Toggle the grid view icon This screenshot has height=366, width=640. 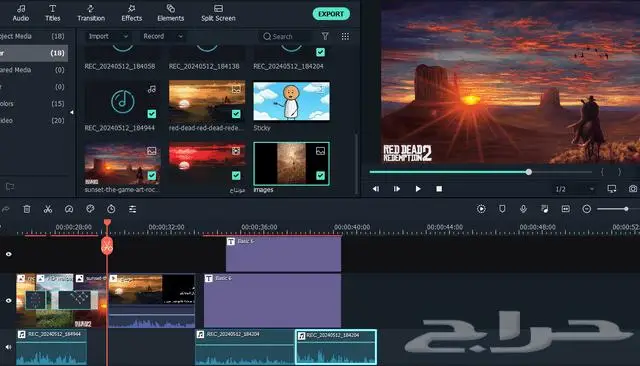345,36
